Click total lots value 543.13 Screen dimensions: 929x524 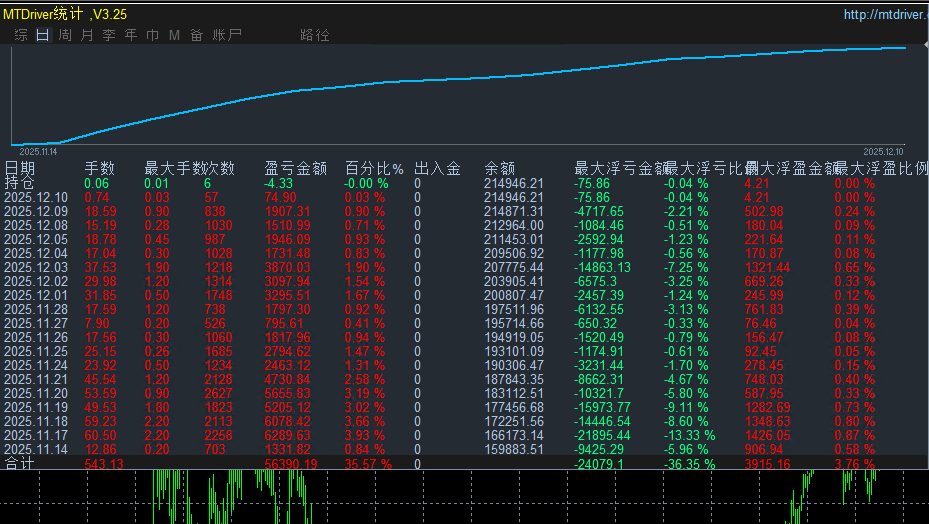pyautogui.click(x=104, y=464)
